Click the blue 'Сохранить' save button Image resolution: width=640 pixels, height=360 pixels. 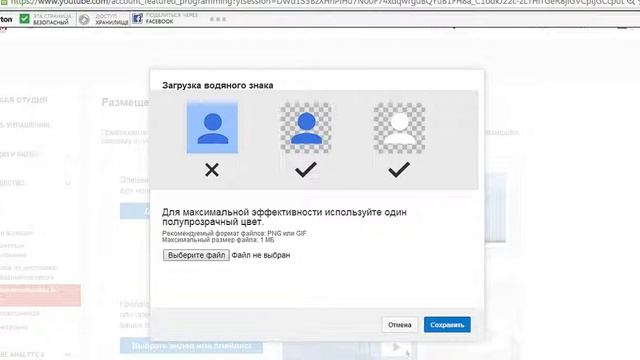(447, 325)
